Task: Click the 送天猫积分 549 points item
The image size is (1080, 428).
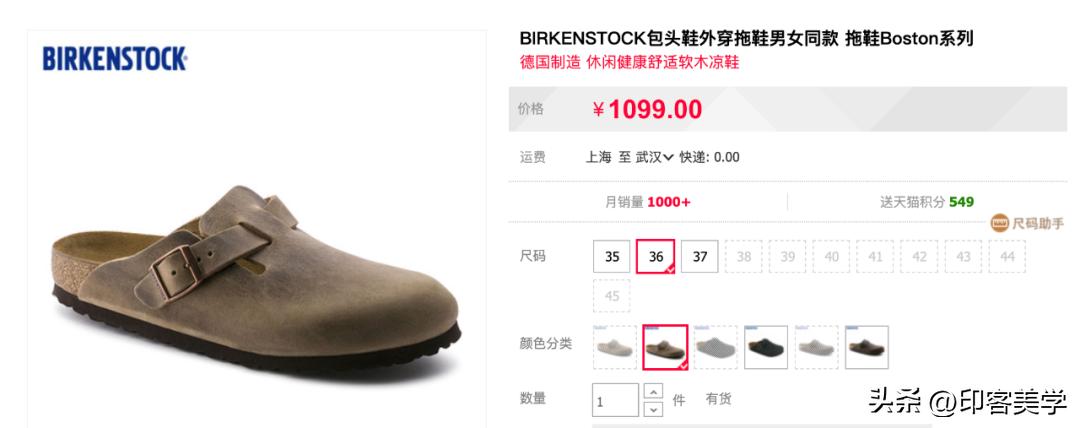Action: [927, 202]
